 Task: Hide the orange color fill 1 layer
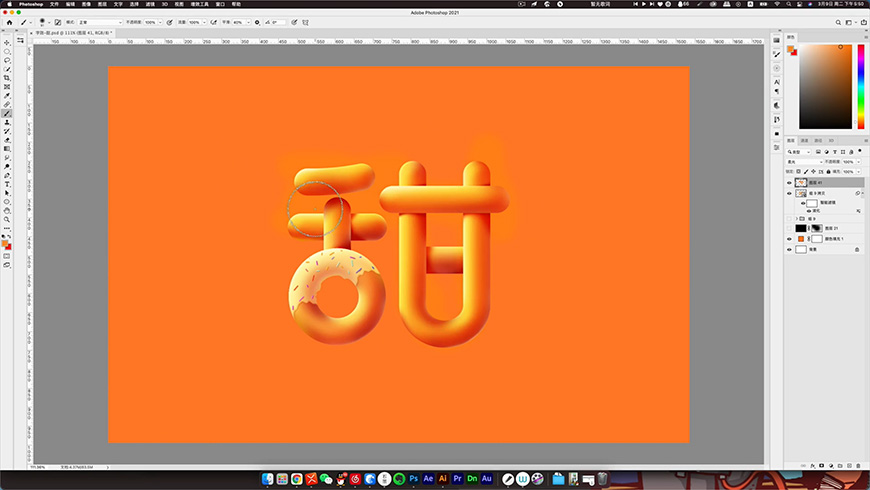789,239
